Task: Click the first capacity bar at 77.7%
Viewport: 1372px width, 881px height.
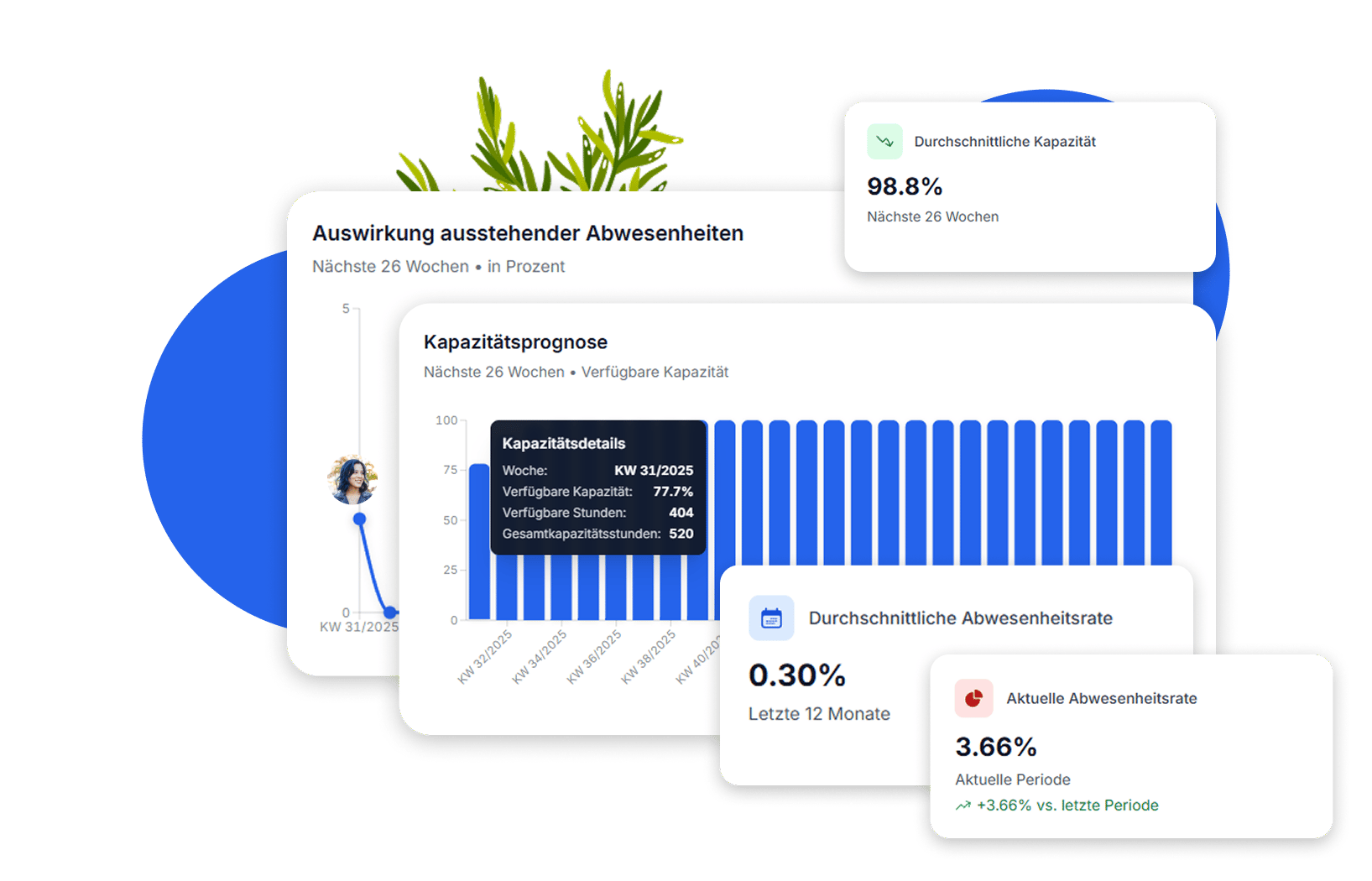Action: (479, 542)
